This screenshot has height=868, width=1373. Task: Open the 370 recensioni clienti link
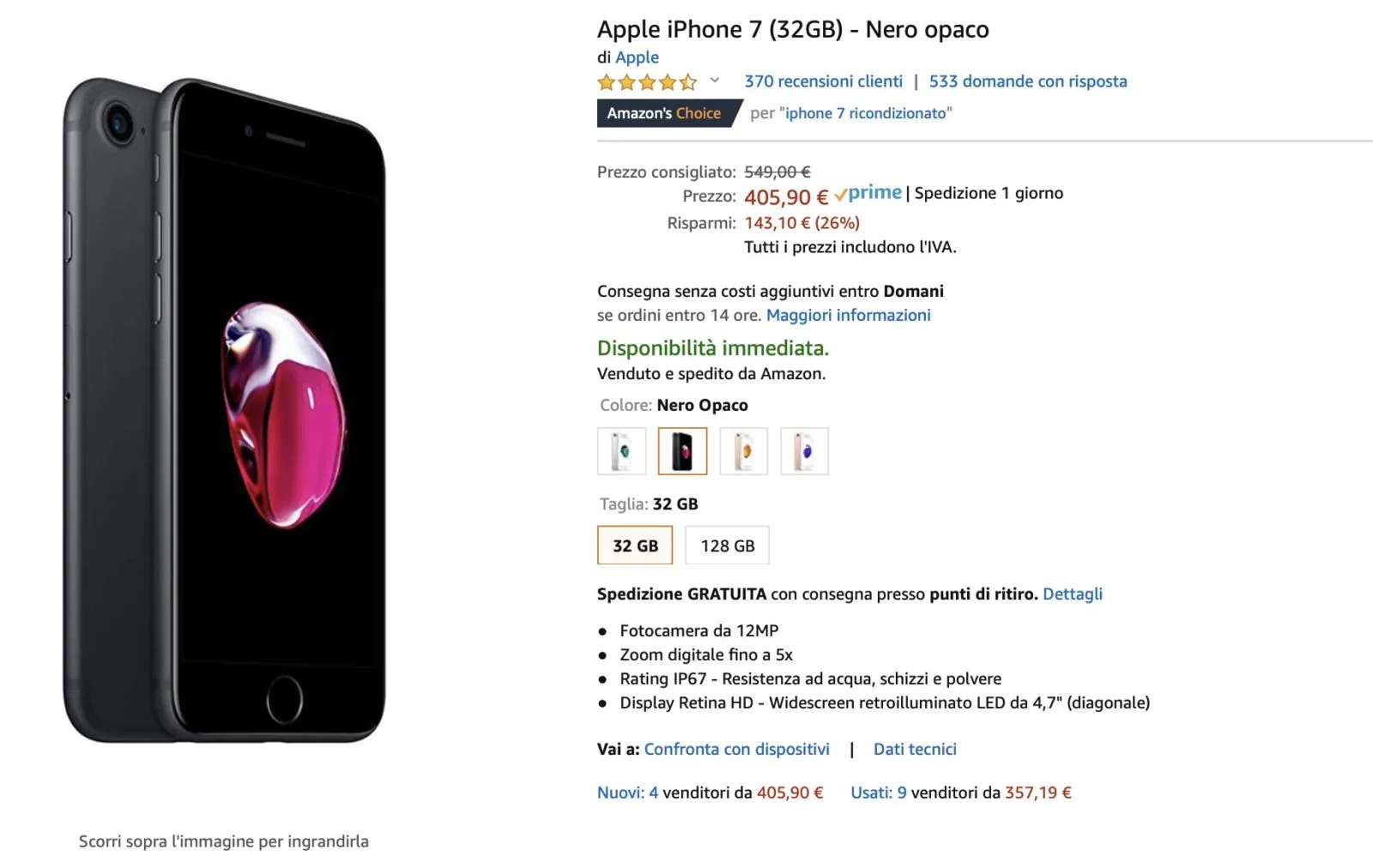click(822, 81)
